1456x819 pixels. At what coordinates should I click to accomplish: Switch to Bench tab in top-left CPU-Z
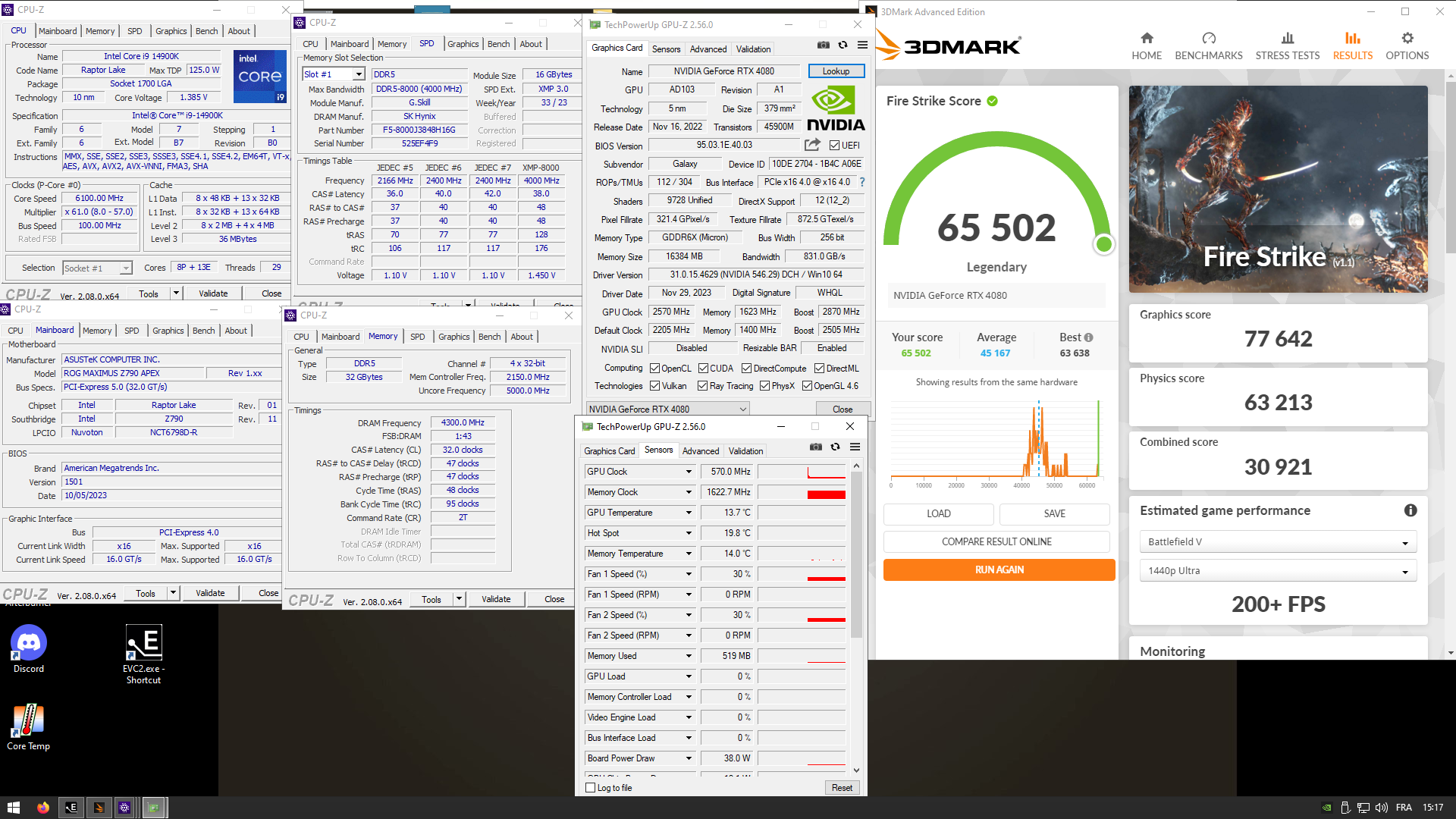pyautogui.click(x=207, y=31)
